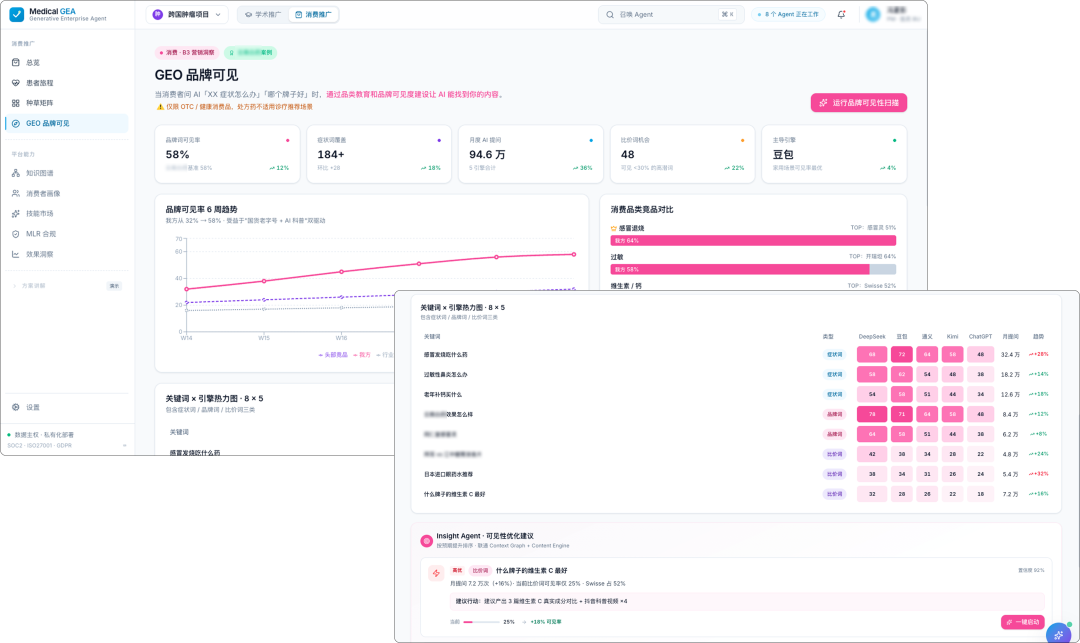
Task: Click the 一键启动 button
Action: pyautogui.click(x=1022, y=622)
